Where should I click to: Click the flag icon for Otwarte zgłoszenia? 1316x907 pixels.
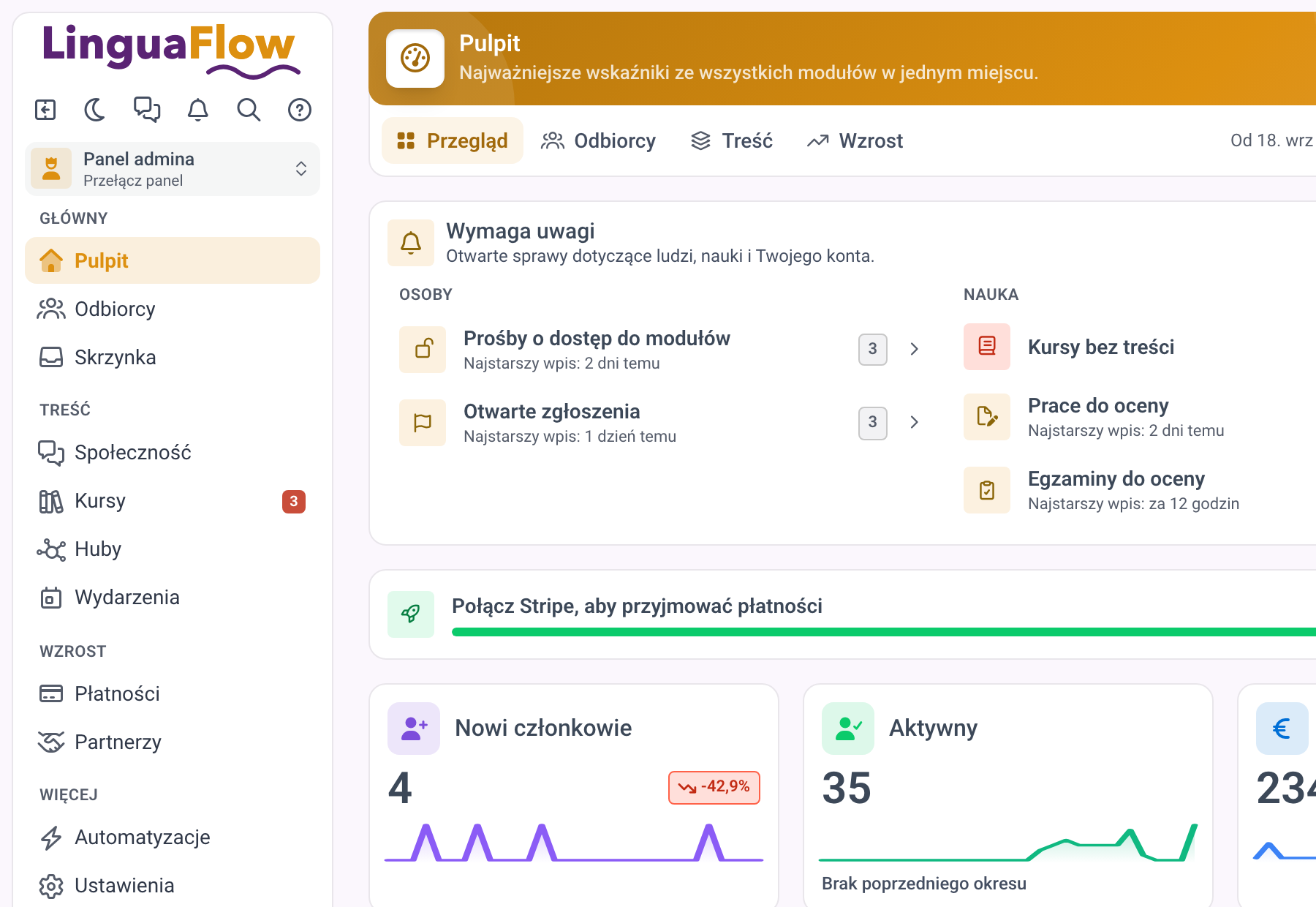tap(423, 423)
